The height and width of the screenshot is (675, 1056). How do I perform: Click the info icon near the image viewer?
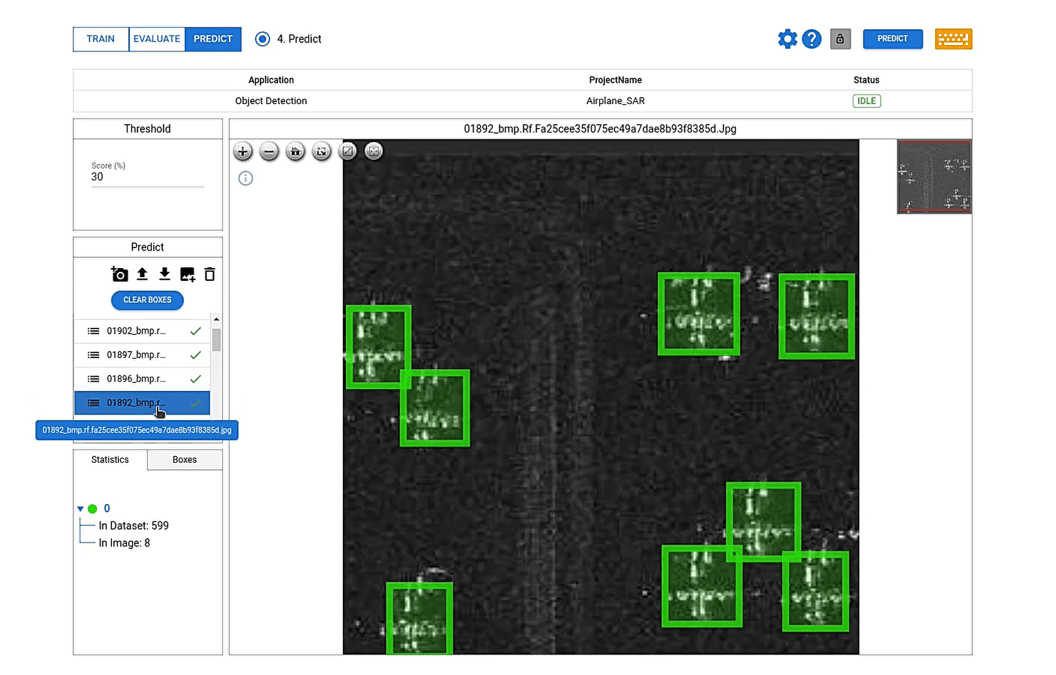point(245,178)
